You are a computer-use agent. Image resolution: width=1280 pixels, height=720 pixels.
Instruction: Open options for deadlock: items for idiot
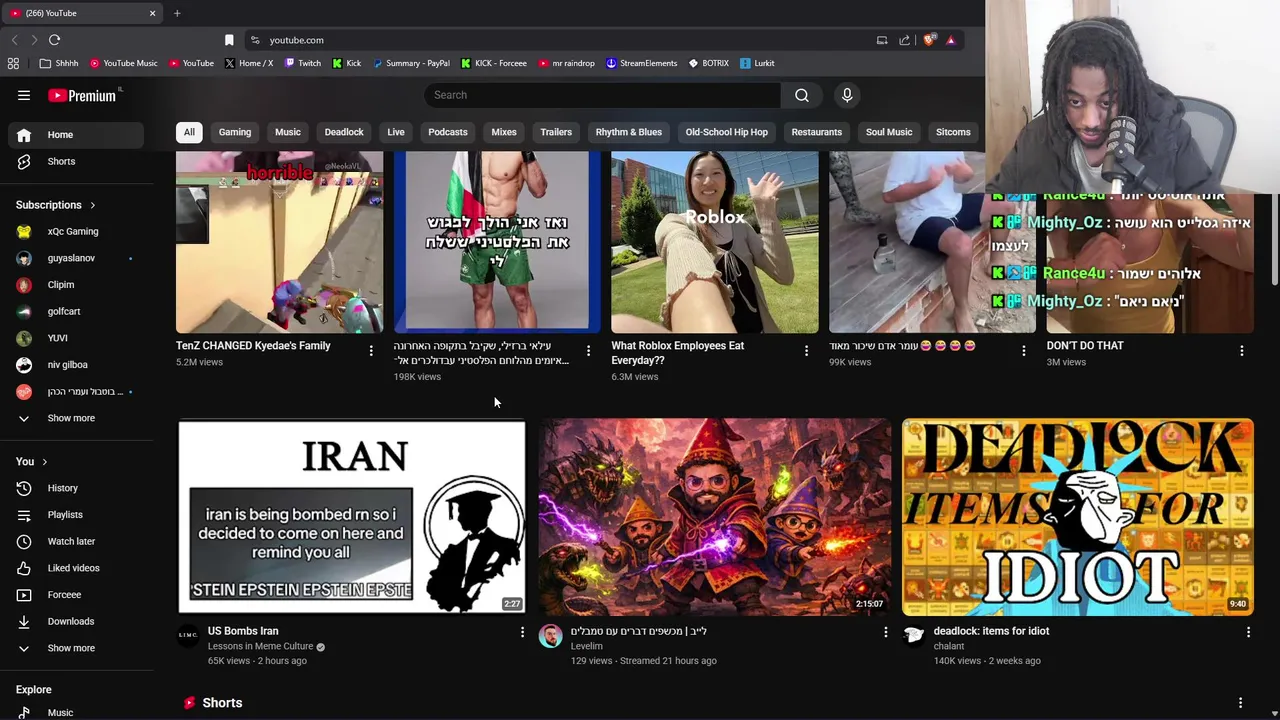pyautogui.click(x=1248, y=632)
